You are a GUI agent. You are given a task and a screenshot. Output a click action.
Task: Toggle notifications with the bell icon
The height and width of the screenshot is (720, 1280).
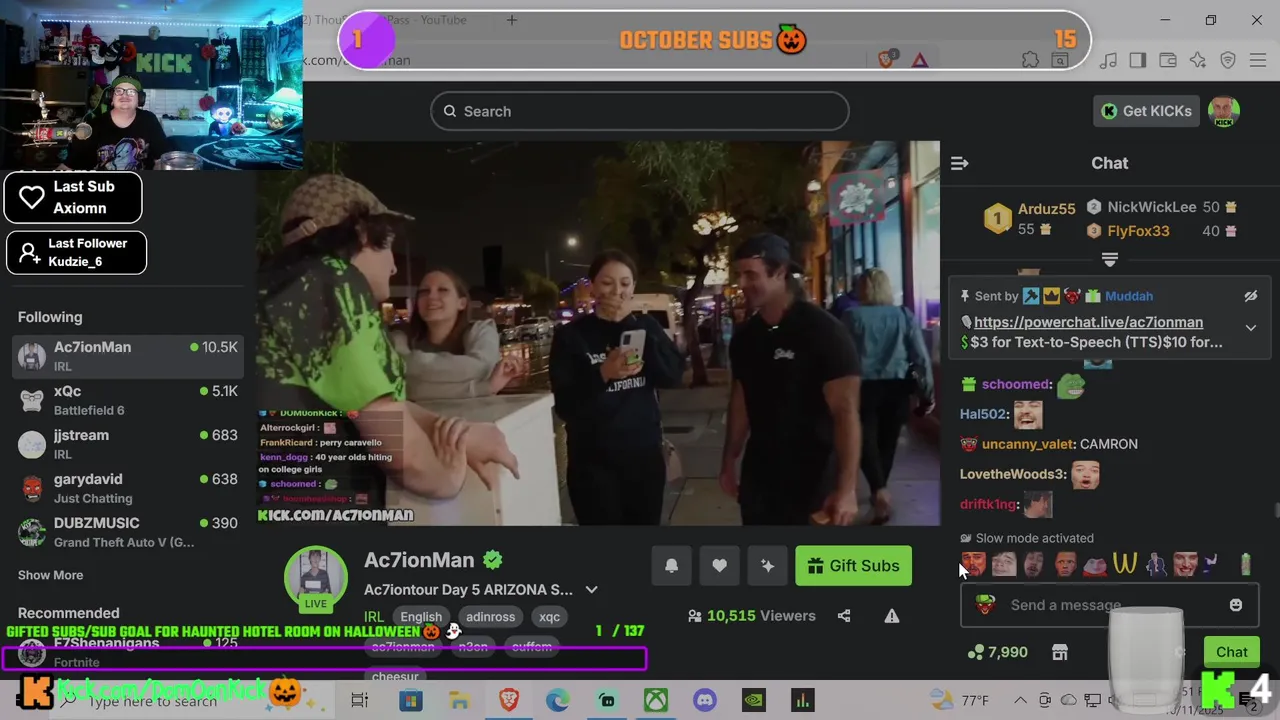(x=672, y=566)
